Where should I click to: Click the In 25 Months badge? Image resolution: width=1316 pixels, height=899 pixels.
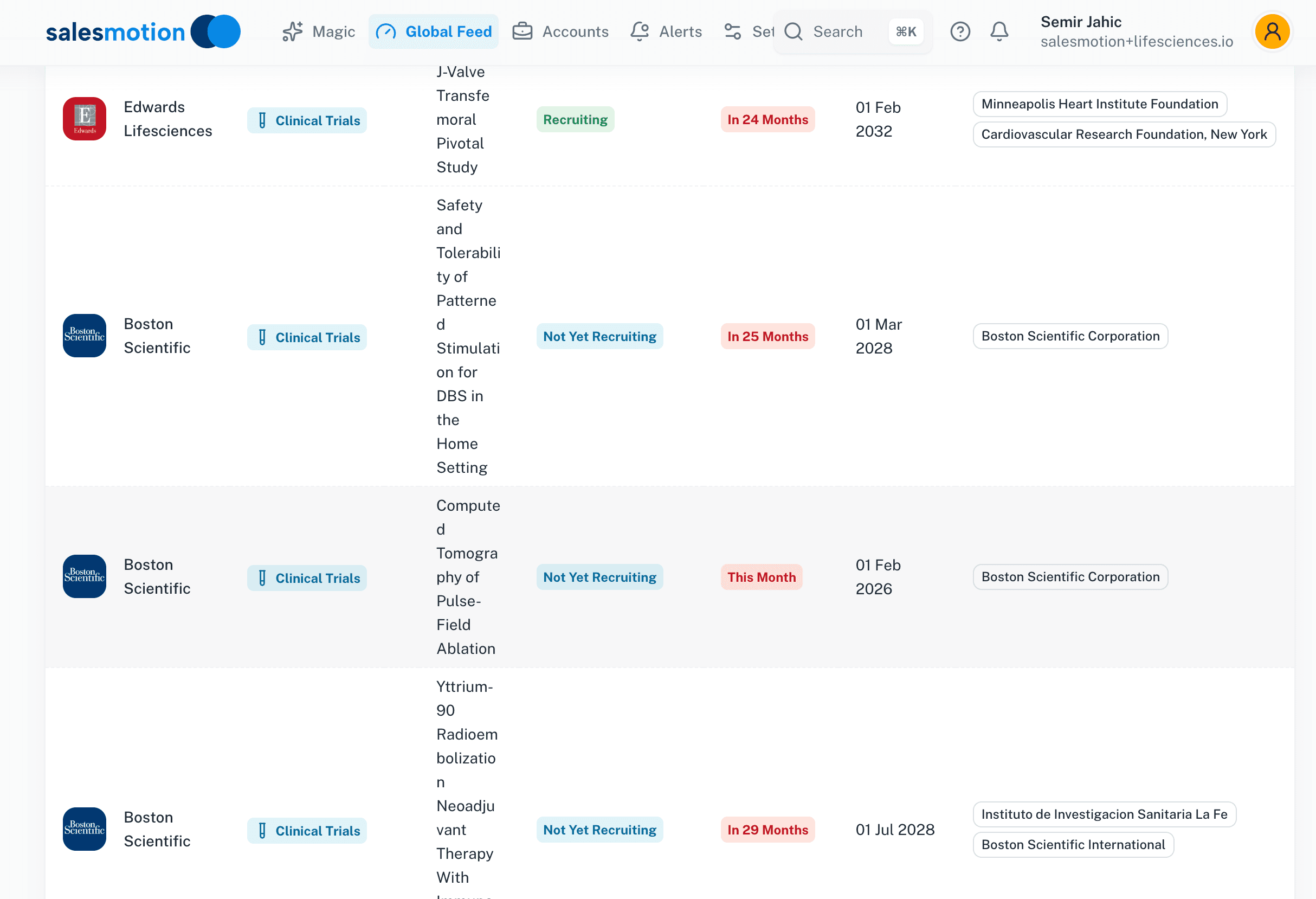767,337
